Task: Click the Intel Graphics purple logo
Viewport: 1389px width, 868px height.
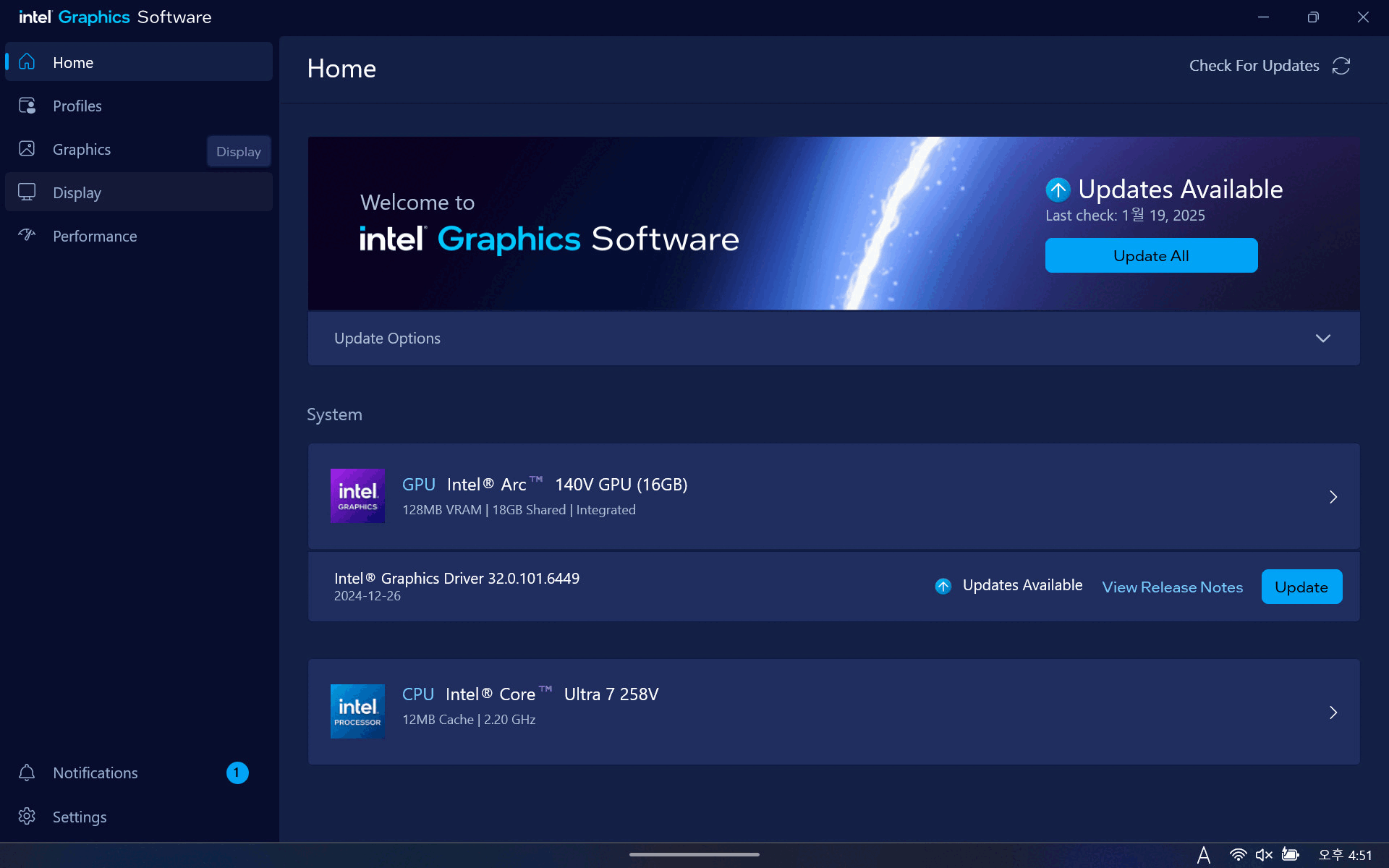Action: point(357,496)
